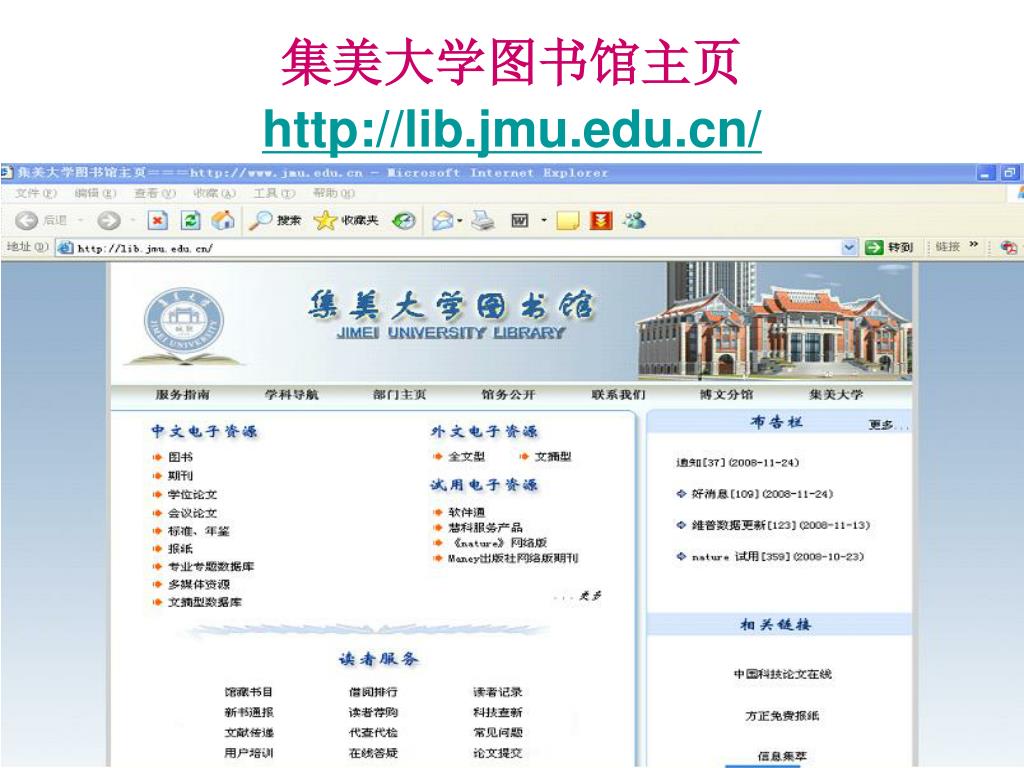
Task: Open 多媒体资源 link
Action: [x=199, y=584]
